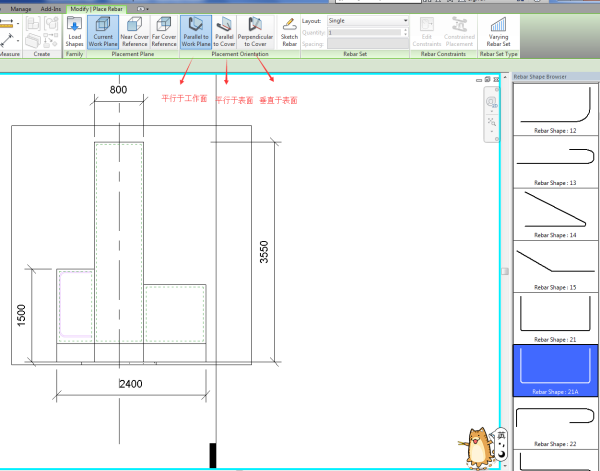This screenshot has width=600, height=471.
Task: Set orientation to Perpendicular to Cover
Action: (255, 32)
